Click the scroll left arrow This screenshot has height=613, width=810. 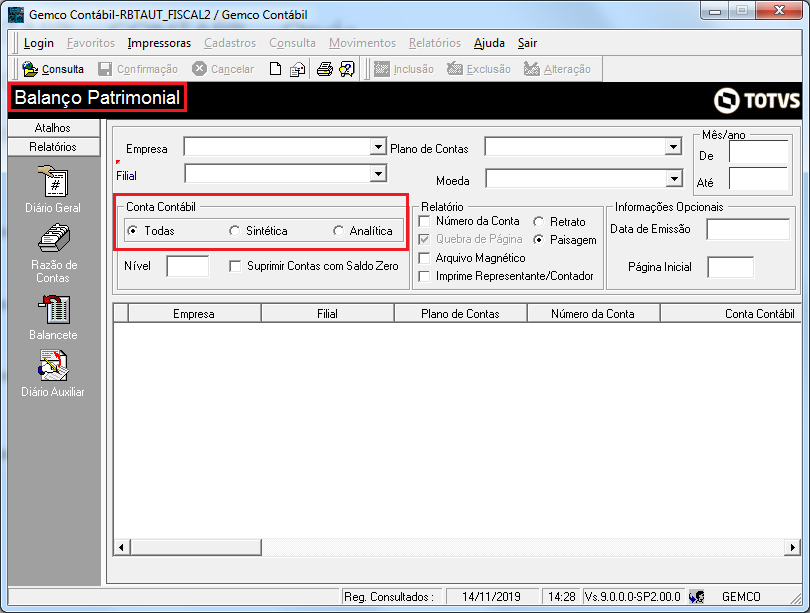click(121, 547)
